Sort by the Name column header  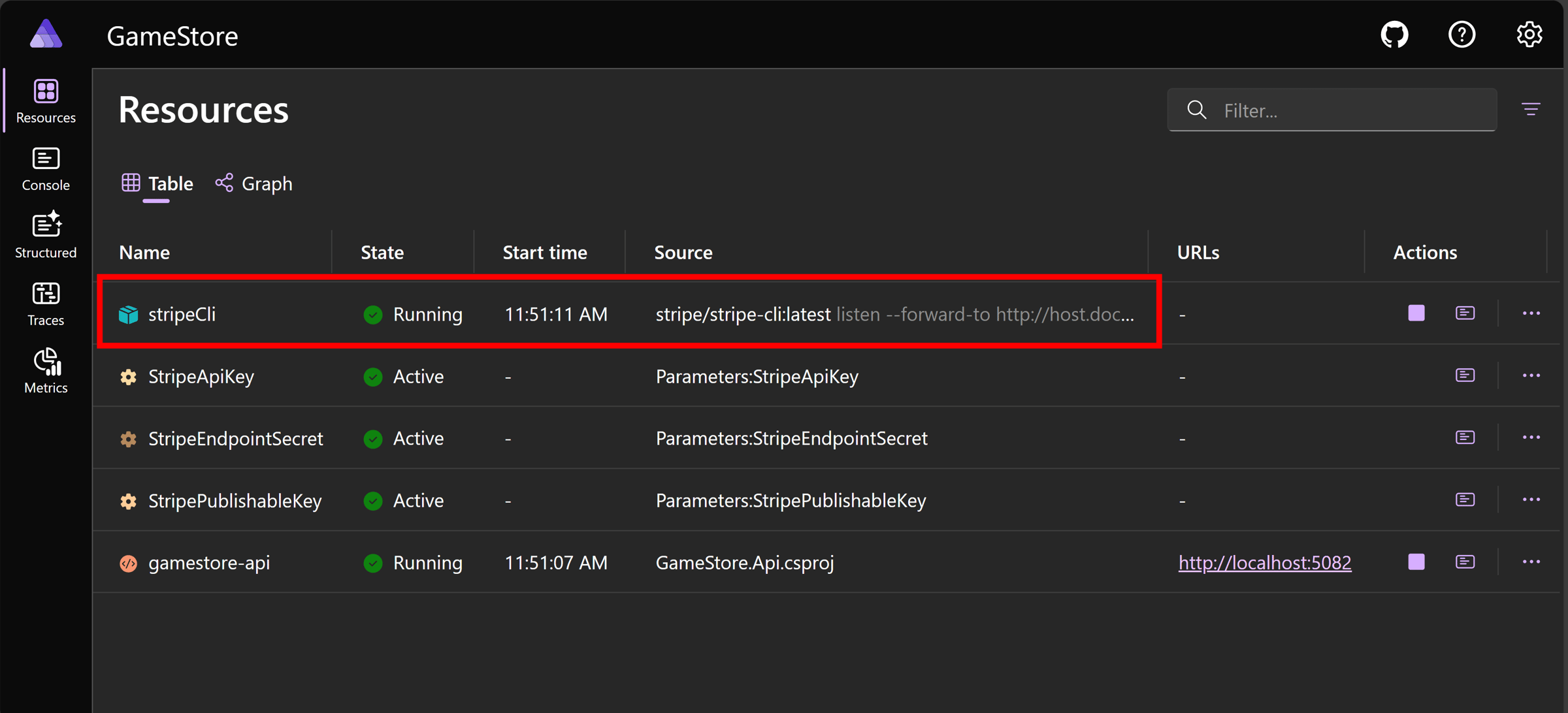point(144,252)
